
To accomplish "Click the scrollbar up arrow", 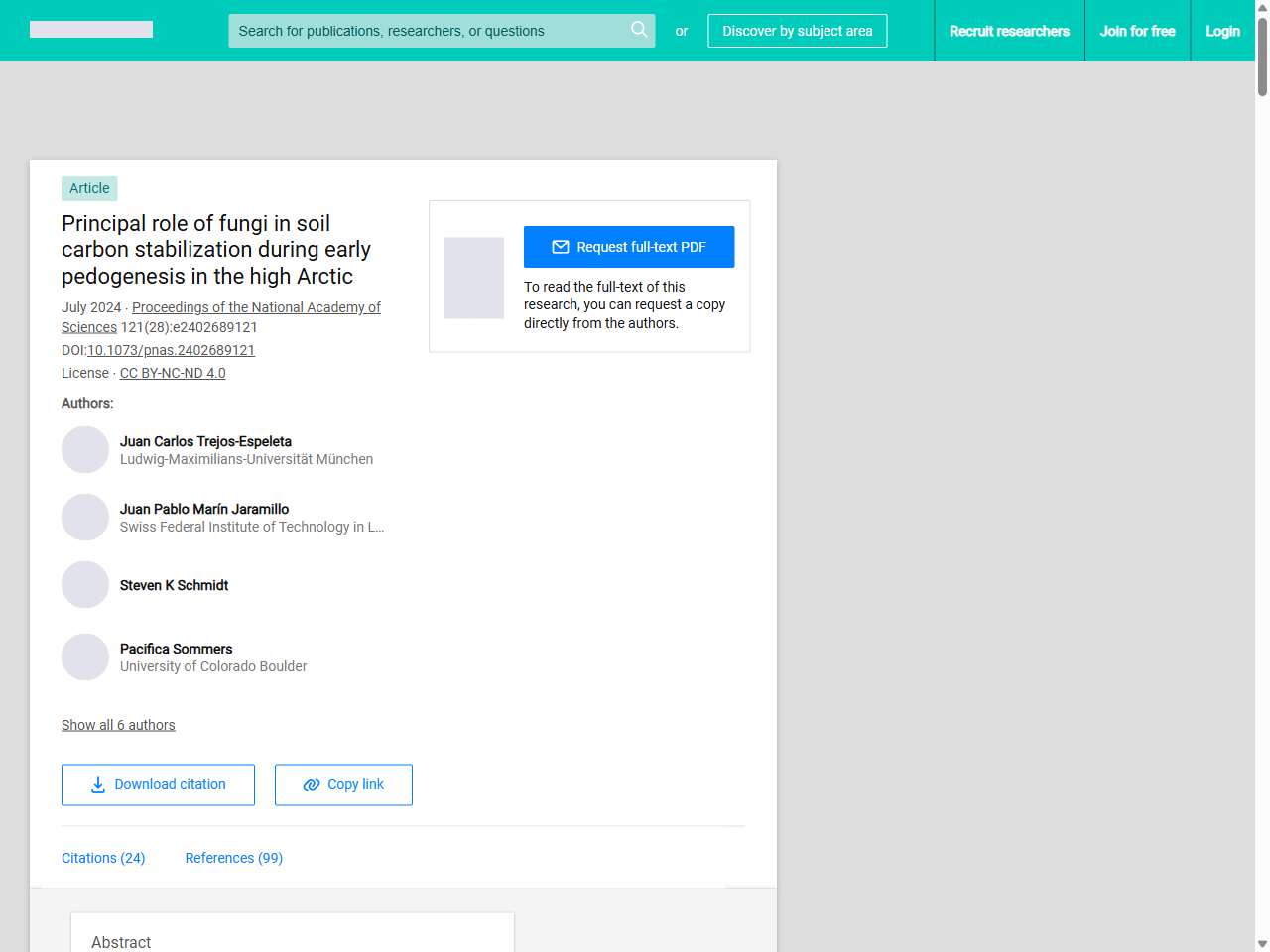I will coord(1262,7).
